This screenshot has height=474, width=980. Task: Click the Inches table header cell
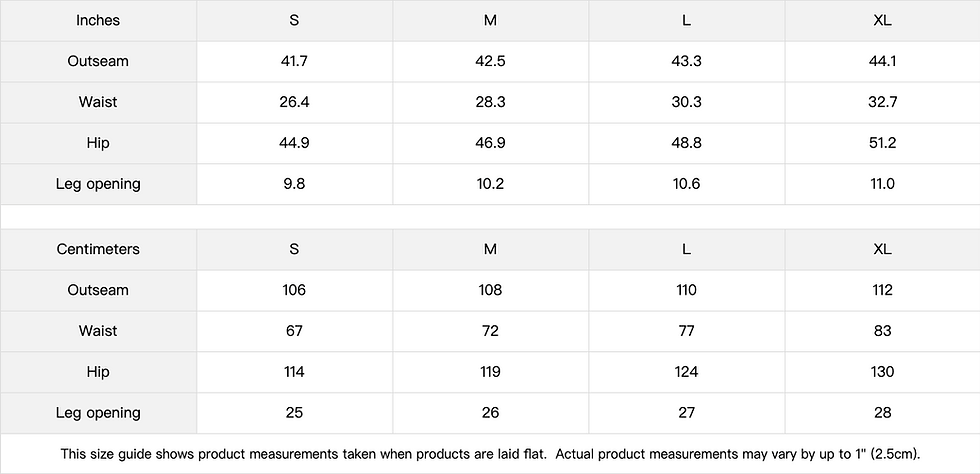pos(98,21)
